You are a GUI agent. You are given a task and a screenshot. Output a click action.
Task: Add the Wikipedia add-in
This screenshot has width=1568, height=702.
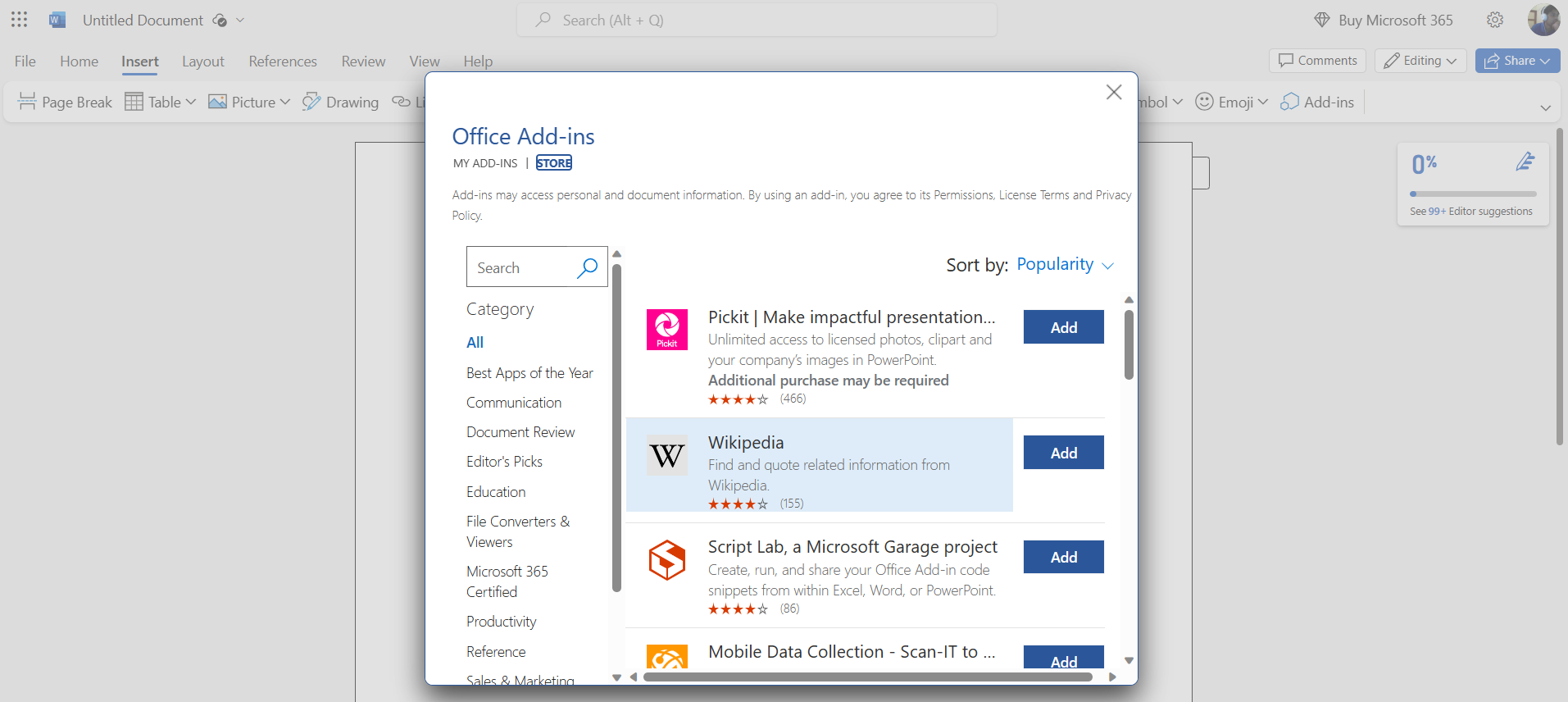(1063, 453)
